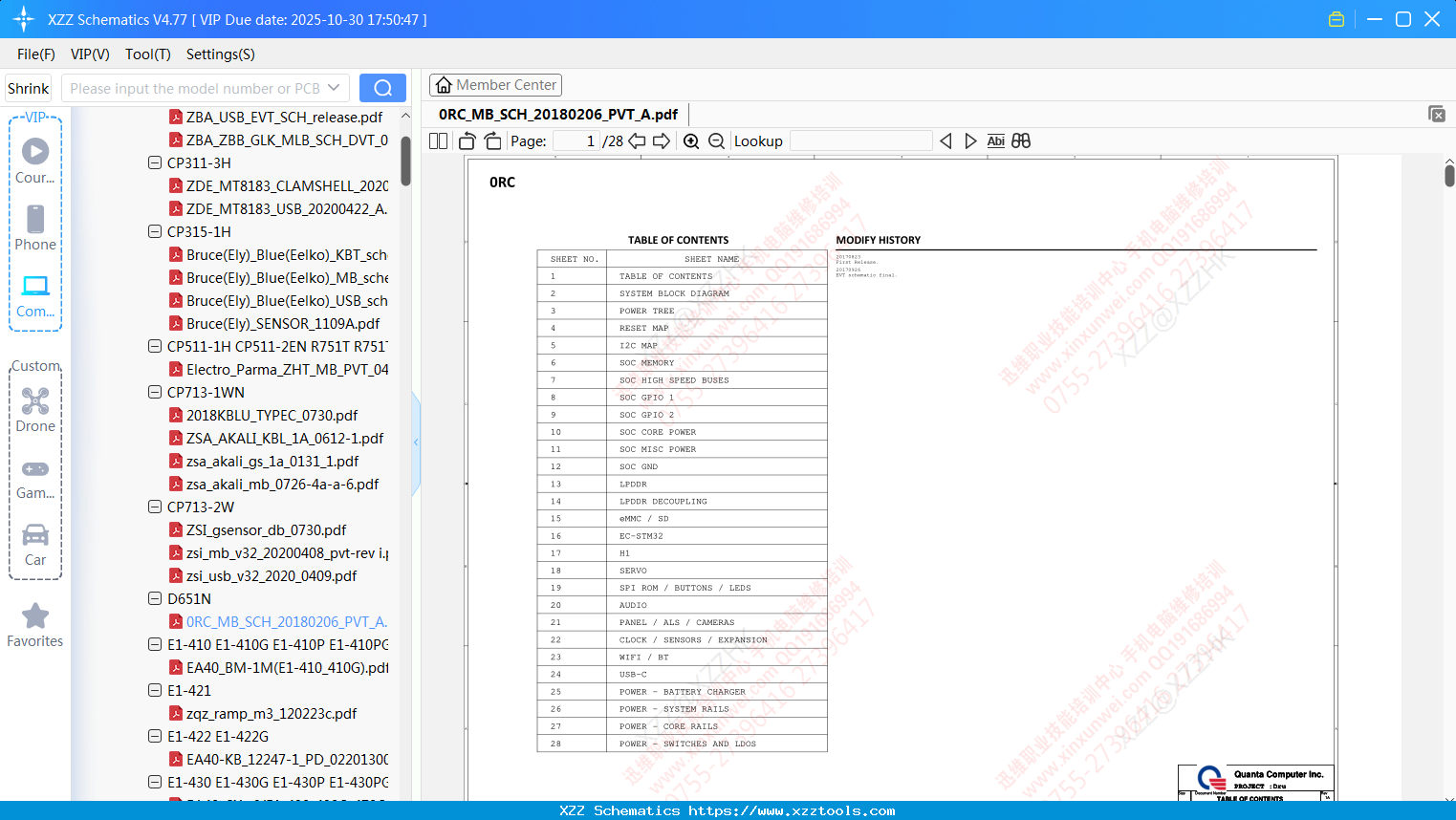1456x820 pixels.
Task: Open the Tool(T) menu
Action: pos(148,54)
